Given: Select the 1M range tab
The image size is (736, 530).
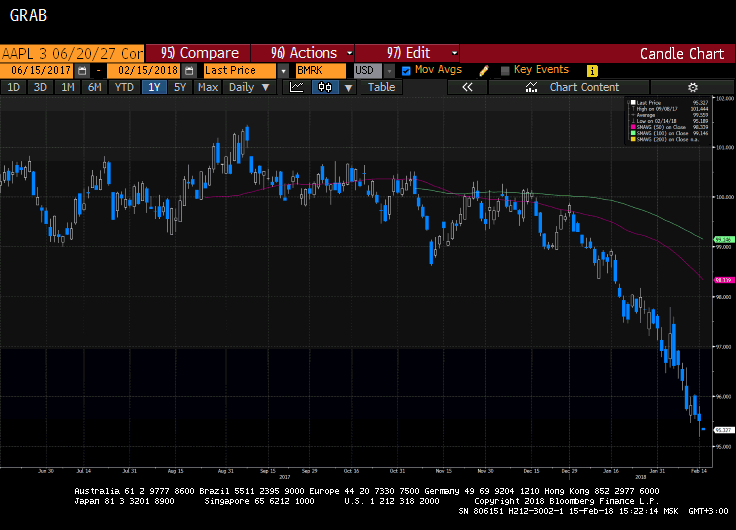Looking at the screenshot, I should (68, 87).
